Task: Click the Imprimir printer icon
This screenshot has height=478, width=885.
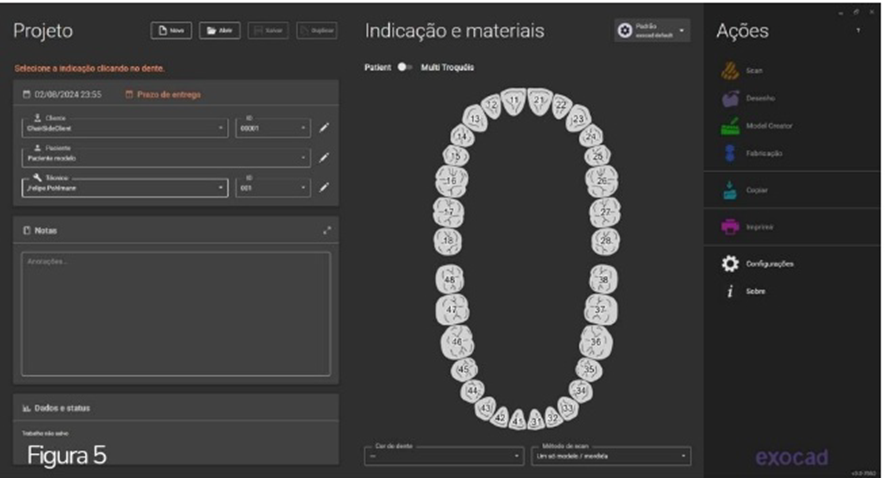Action: 730,227
